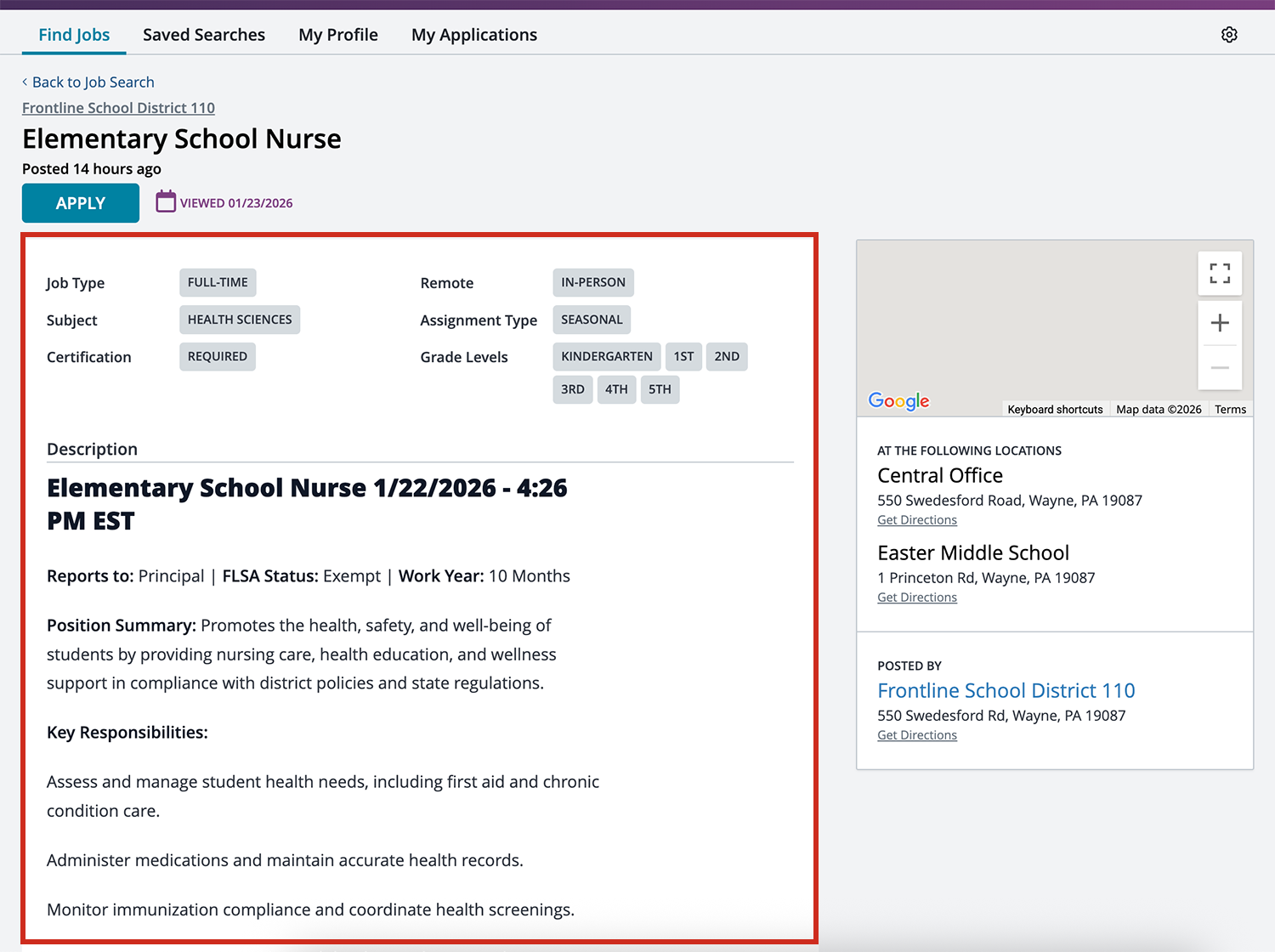This screenshot has width=1275, height=952.
Task: Open Google Maps Terms link
Action: 1229,409
